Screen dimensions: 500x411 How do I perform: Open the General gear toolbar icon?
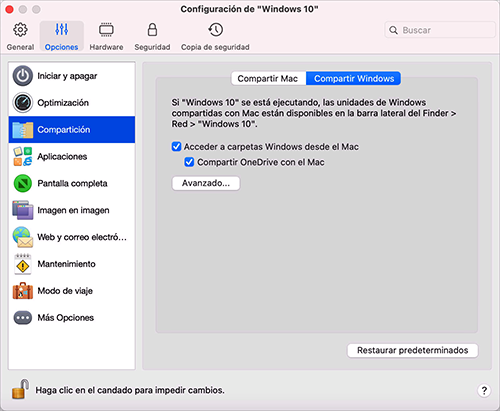(x=20, y=30)
